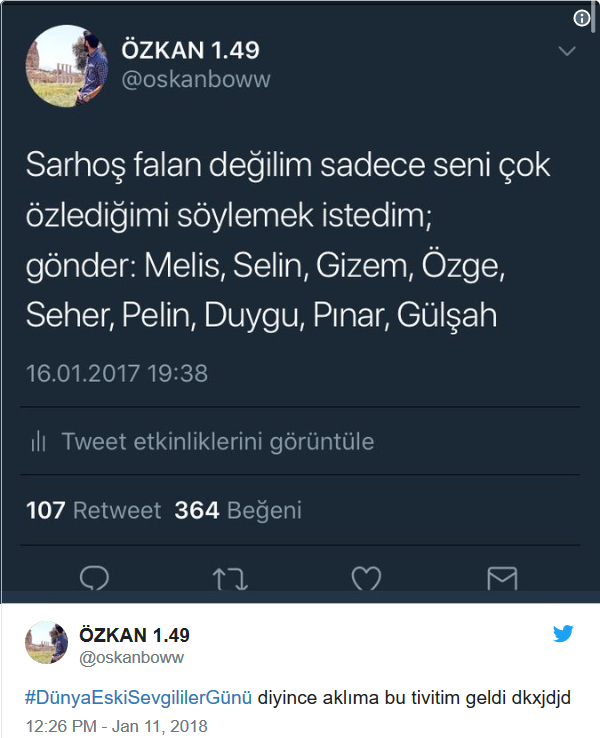Expand the tweet options chevron menu

point(567,51)
